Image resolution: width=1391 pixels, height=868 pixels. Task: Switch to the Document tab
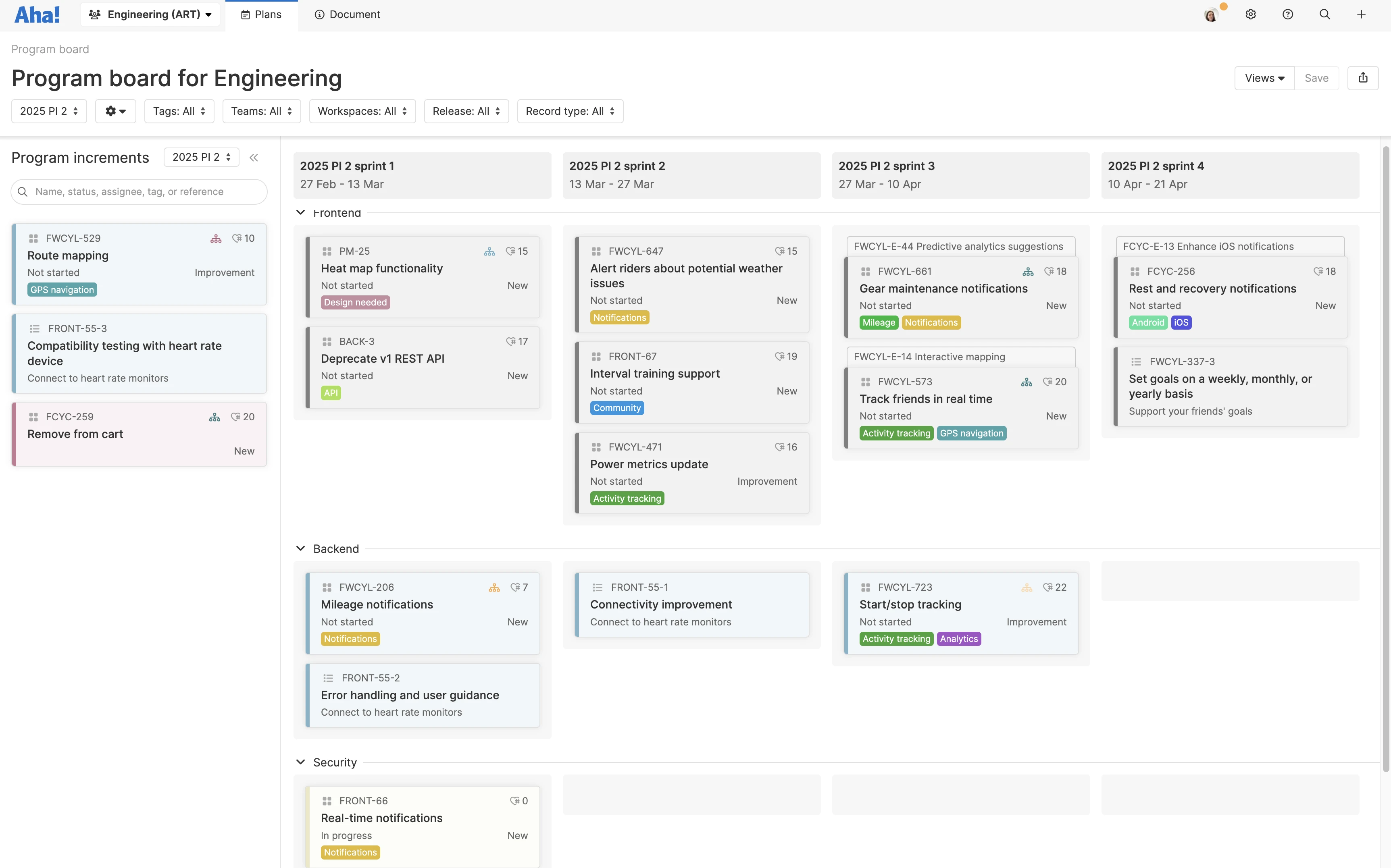coord(348,15)
